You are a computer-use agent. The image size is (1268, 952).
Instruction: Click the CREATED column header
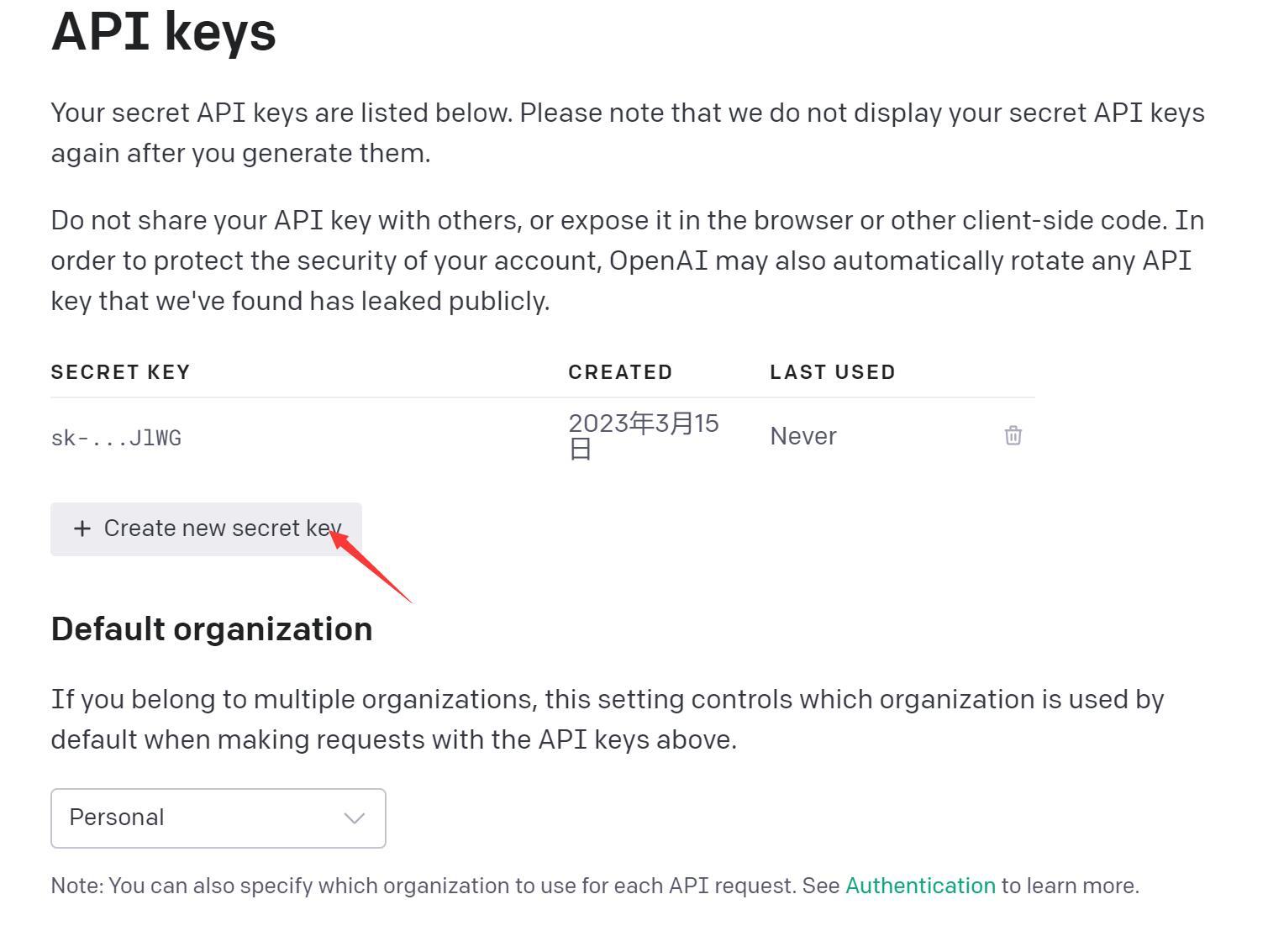point(620,372)
